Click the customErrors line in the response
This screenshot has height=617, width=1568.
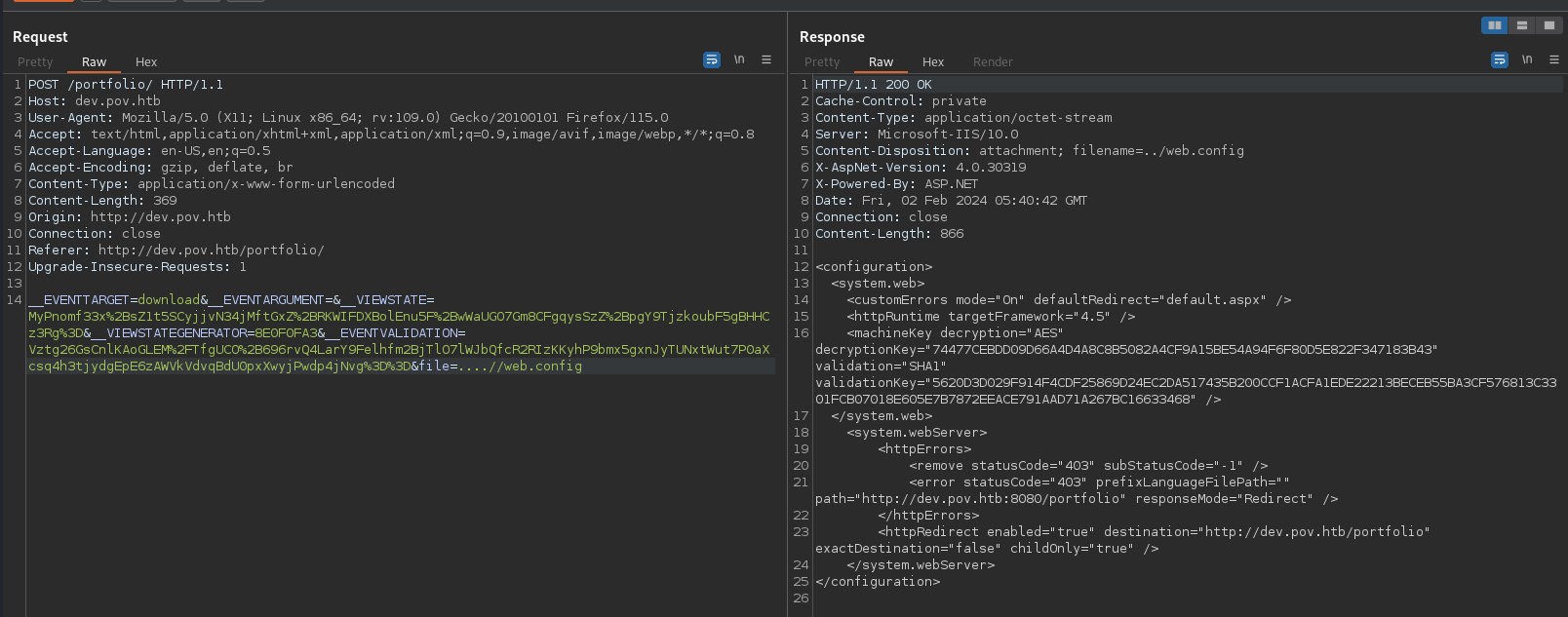pyautogui.click(x=1069, y=300)
